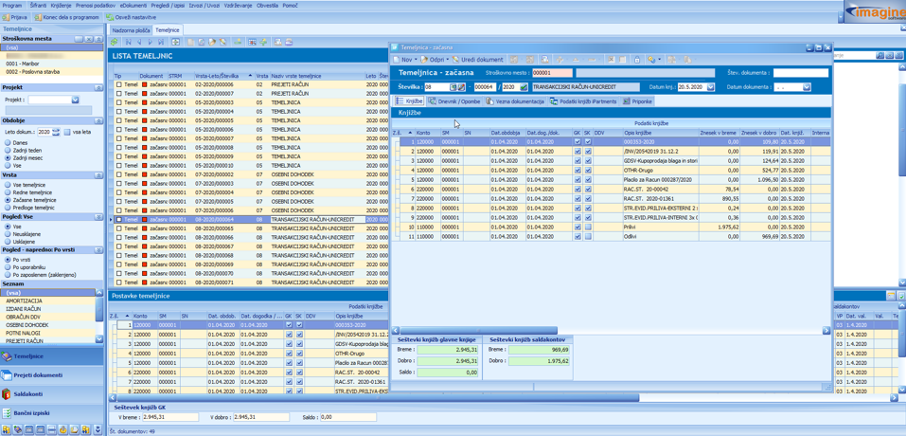Click green check icon beside year 2020 field
Screen dimensions: 906x436
(523, 87)
